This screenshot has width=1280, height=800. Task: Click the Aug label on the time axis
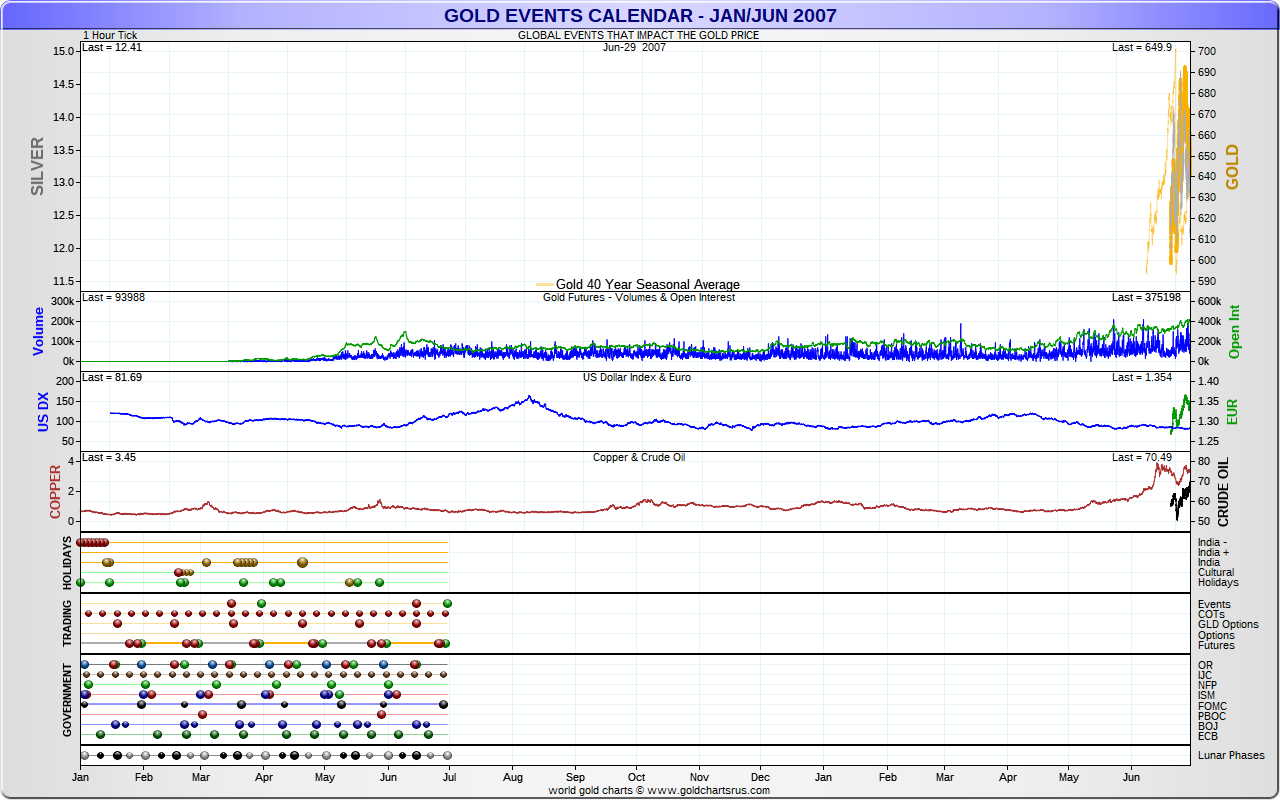click(513, 777)
